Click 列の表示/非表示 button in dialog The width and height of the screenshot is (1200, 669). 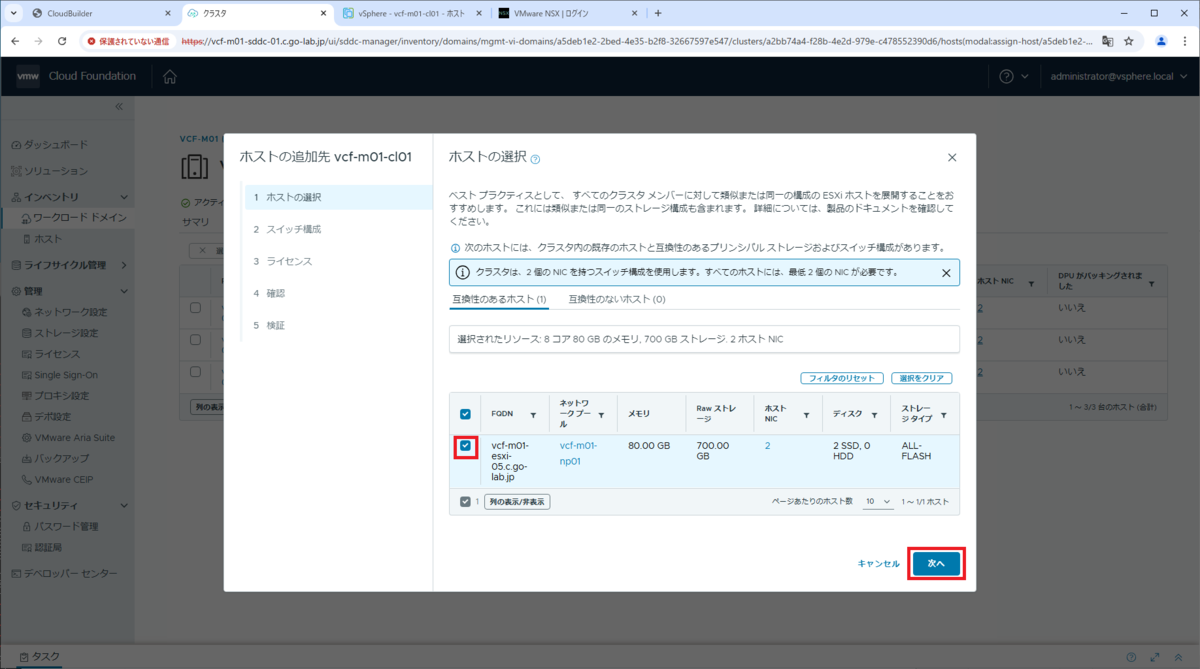click(x=517, y=502)
